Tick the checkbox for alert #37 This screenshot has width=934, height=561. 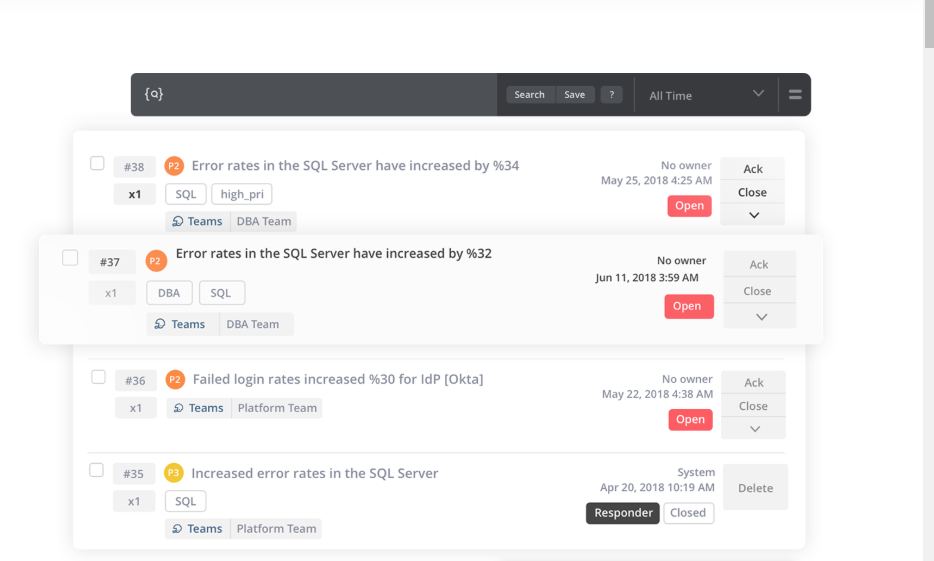pyautogui.click(x=70, y=258)
